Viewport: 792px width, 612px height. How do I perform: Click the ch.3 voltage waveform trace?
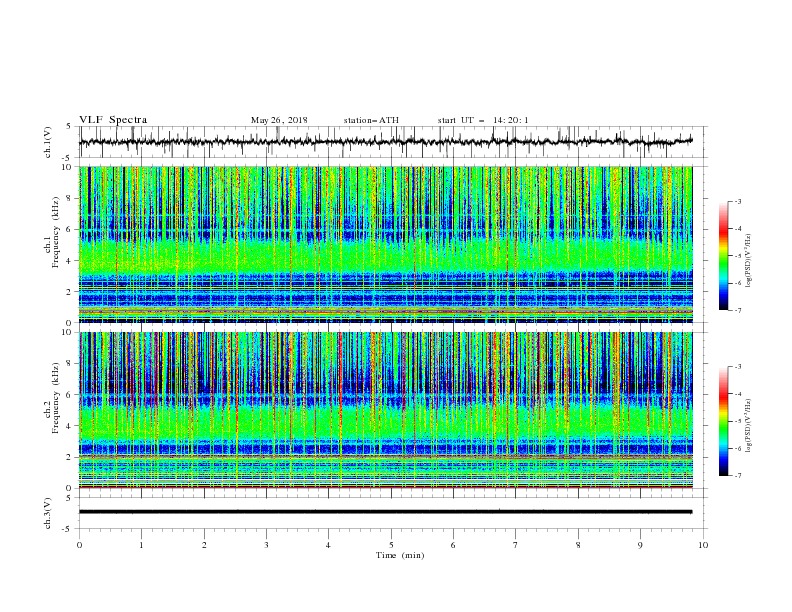[385, 512]
